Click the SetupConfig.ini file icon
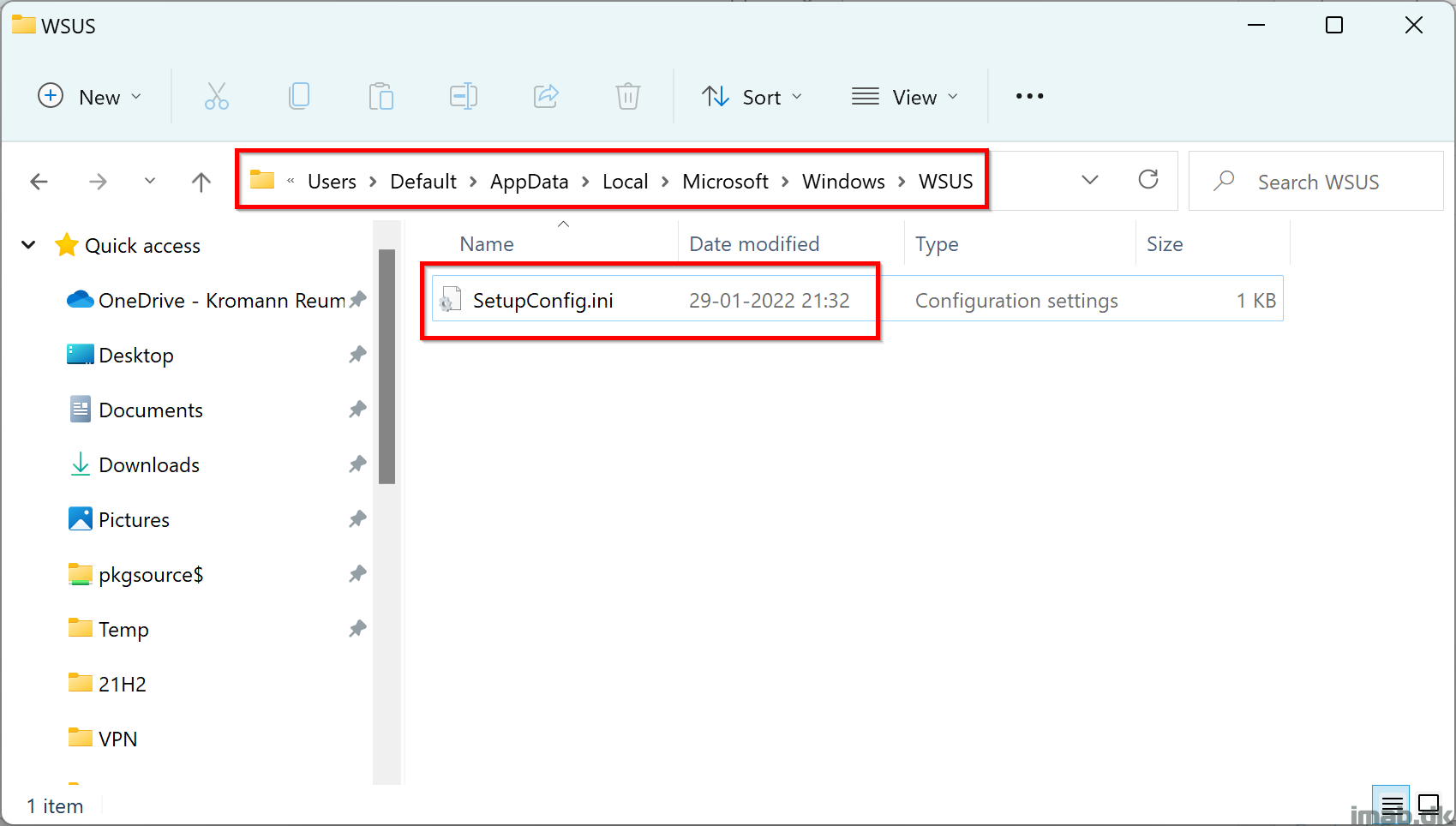 (450, 300)
